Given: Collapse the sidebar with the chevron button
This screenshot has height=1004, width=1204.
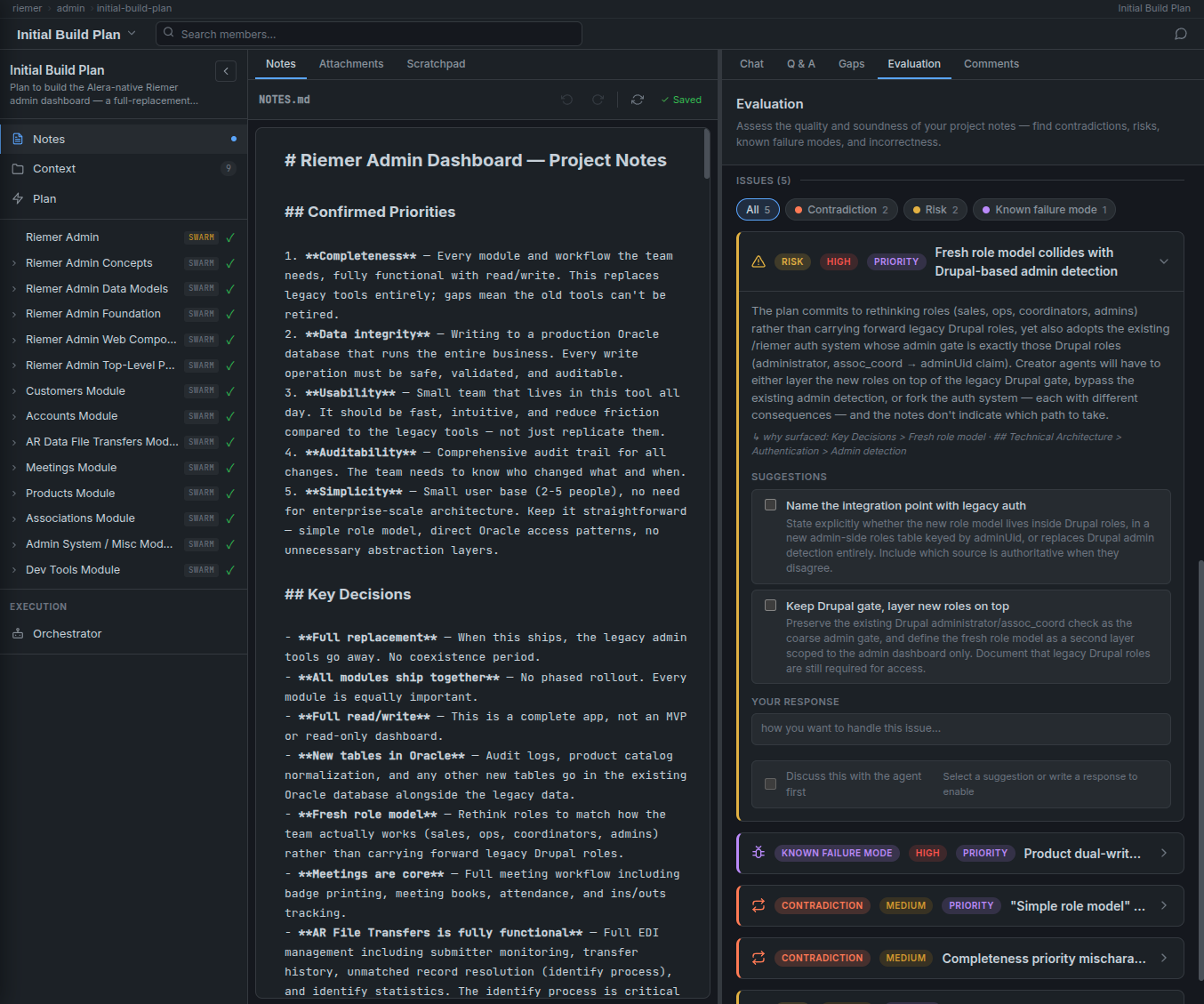Looking at the screenshot, I should coord(226,71).
